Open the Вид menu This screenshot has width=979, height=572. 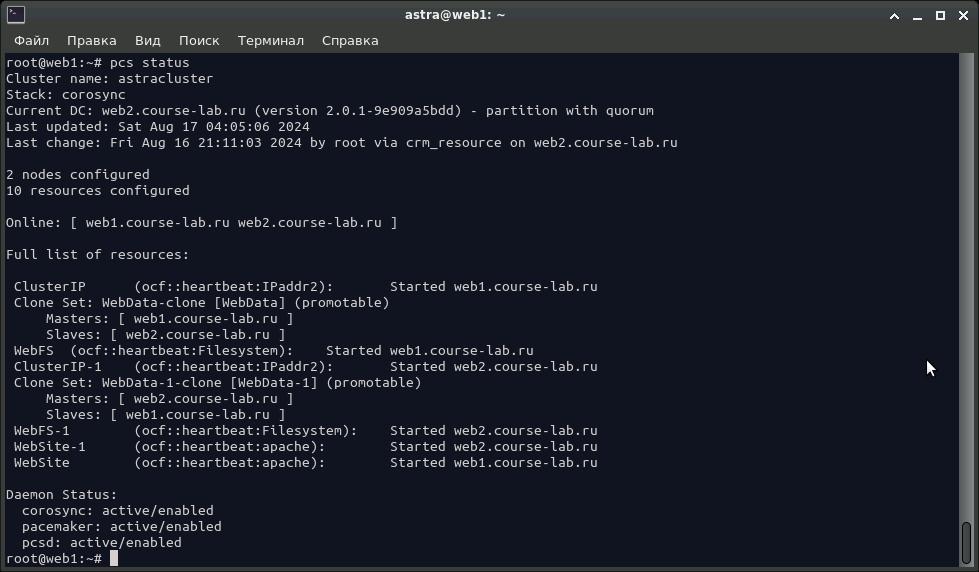[147, 40]
